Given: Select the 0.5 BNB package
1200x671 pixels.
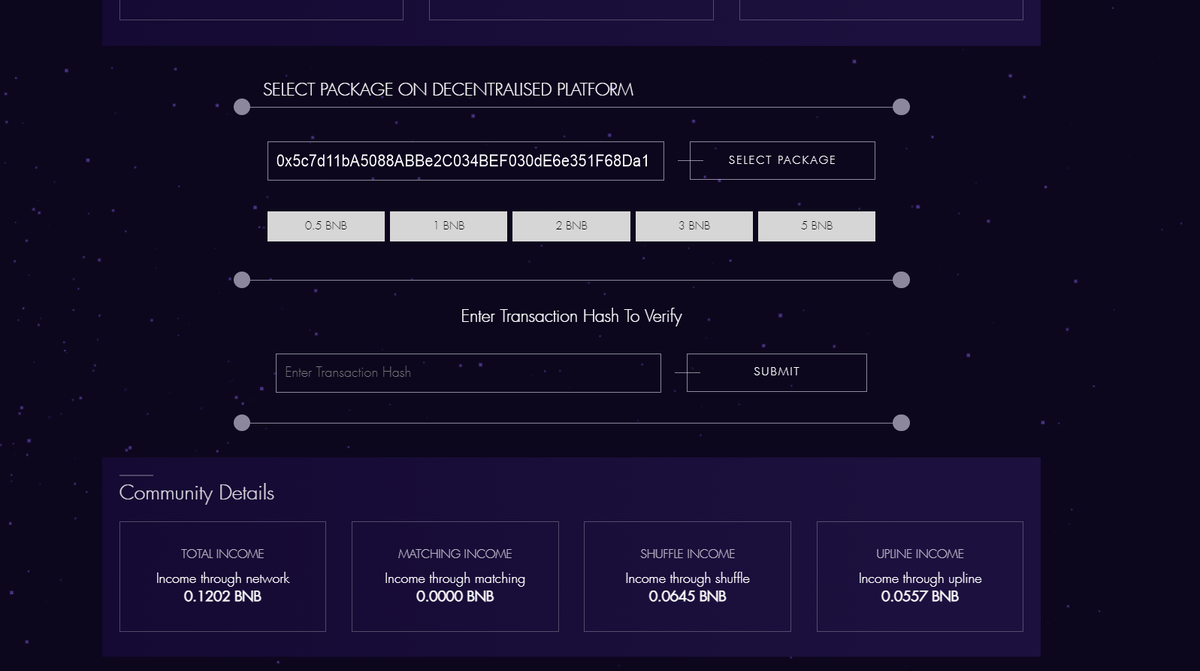Looking at the screenshot, I should pyautogui.click(x=325, y=226).
